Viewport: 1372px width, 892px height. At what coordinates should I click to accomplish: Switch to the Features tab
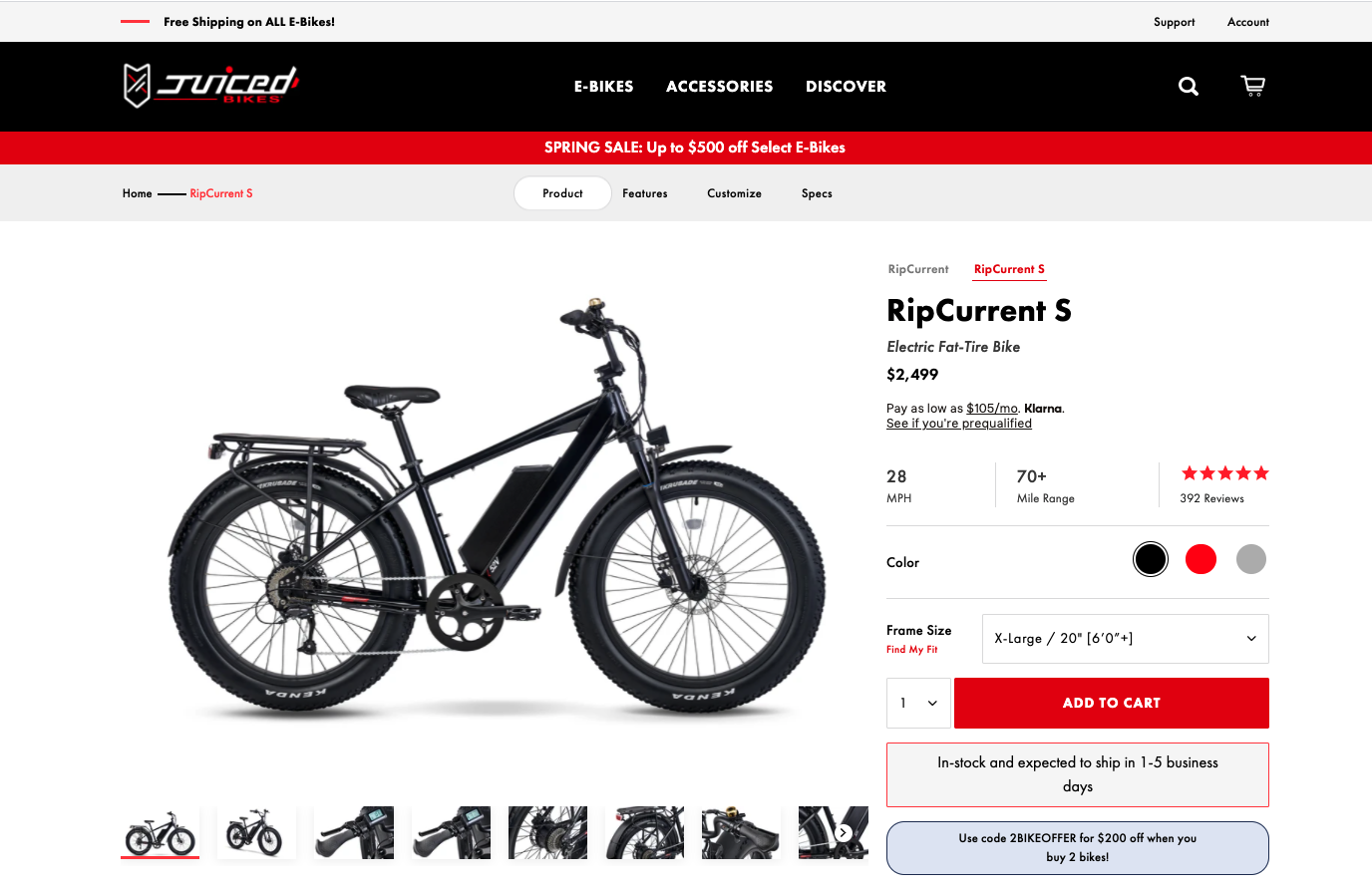(645, 193)
